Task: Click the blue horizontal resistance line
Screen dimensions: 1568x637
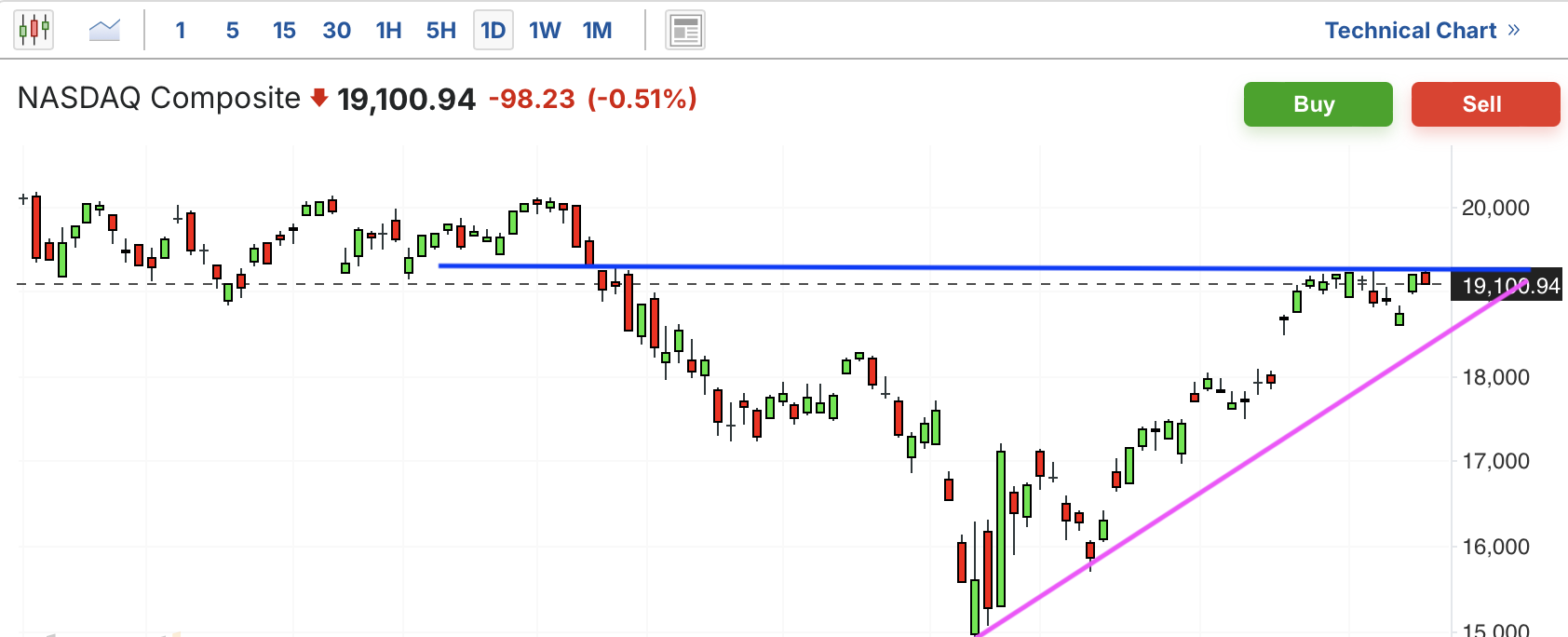Action: coord(931,267)
